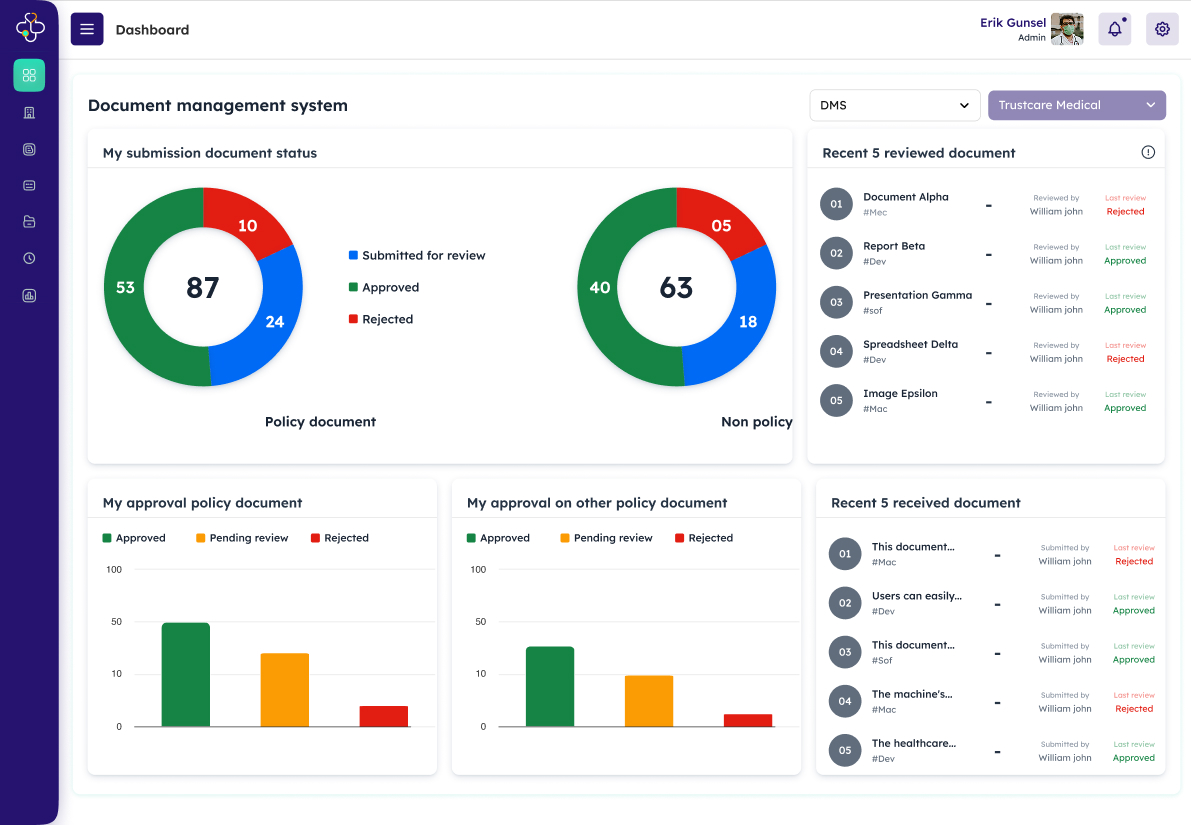Open Erik Gunsel profile avatar
The height and width of the screenshot is (825, 1191).
point(1067,29)
